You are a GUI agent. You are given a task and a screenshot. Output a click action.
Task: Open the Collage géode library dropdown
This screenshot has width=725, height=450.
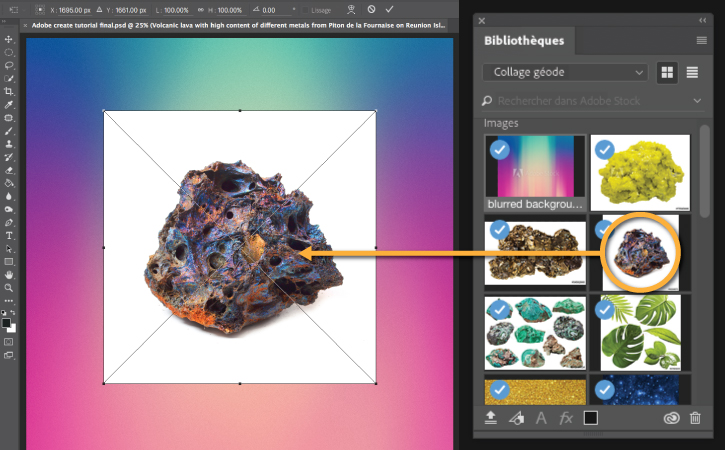pos(565,73)
